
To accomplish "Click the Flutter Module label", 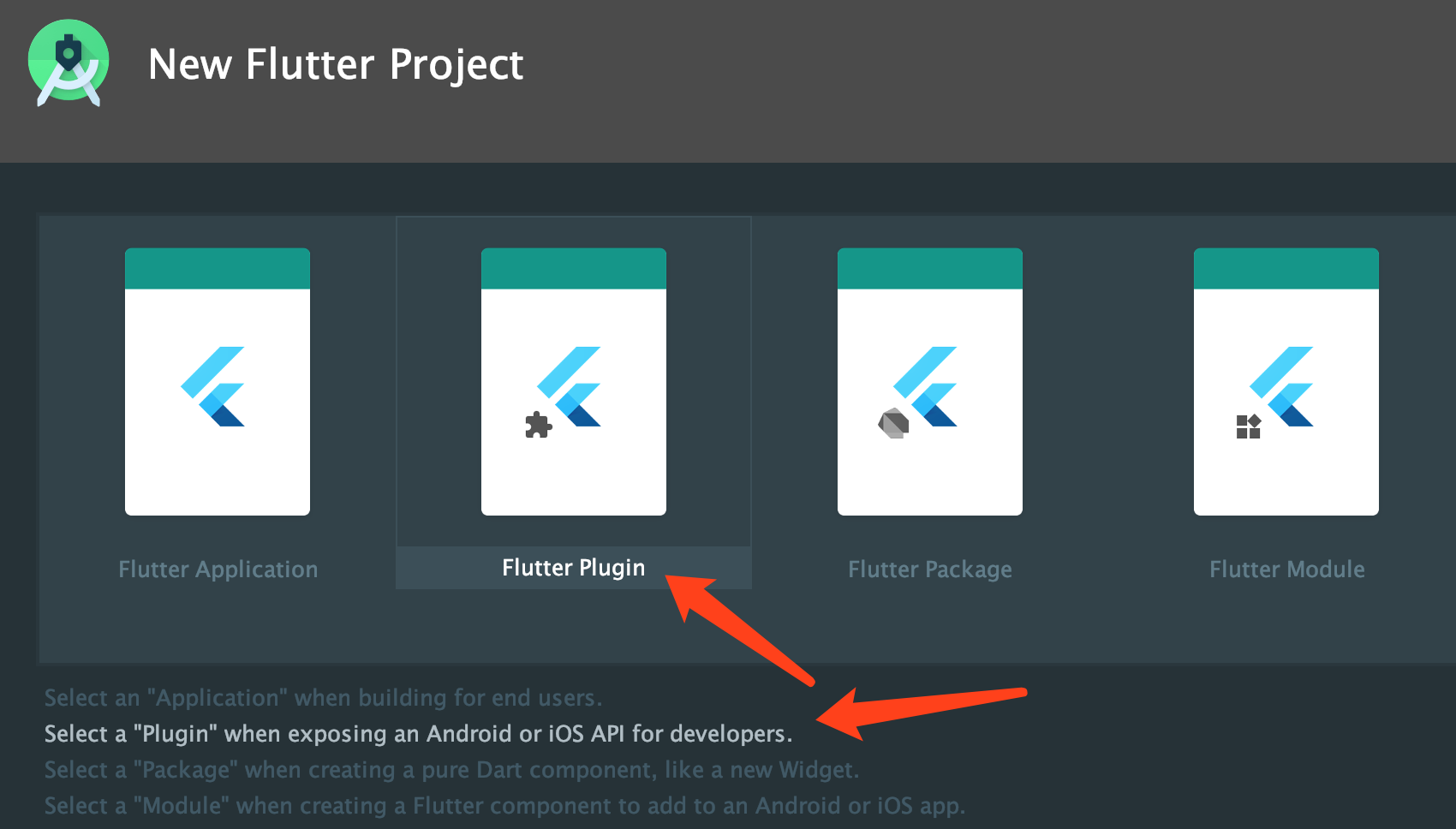I will [1287, 570].
